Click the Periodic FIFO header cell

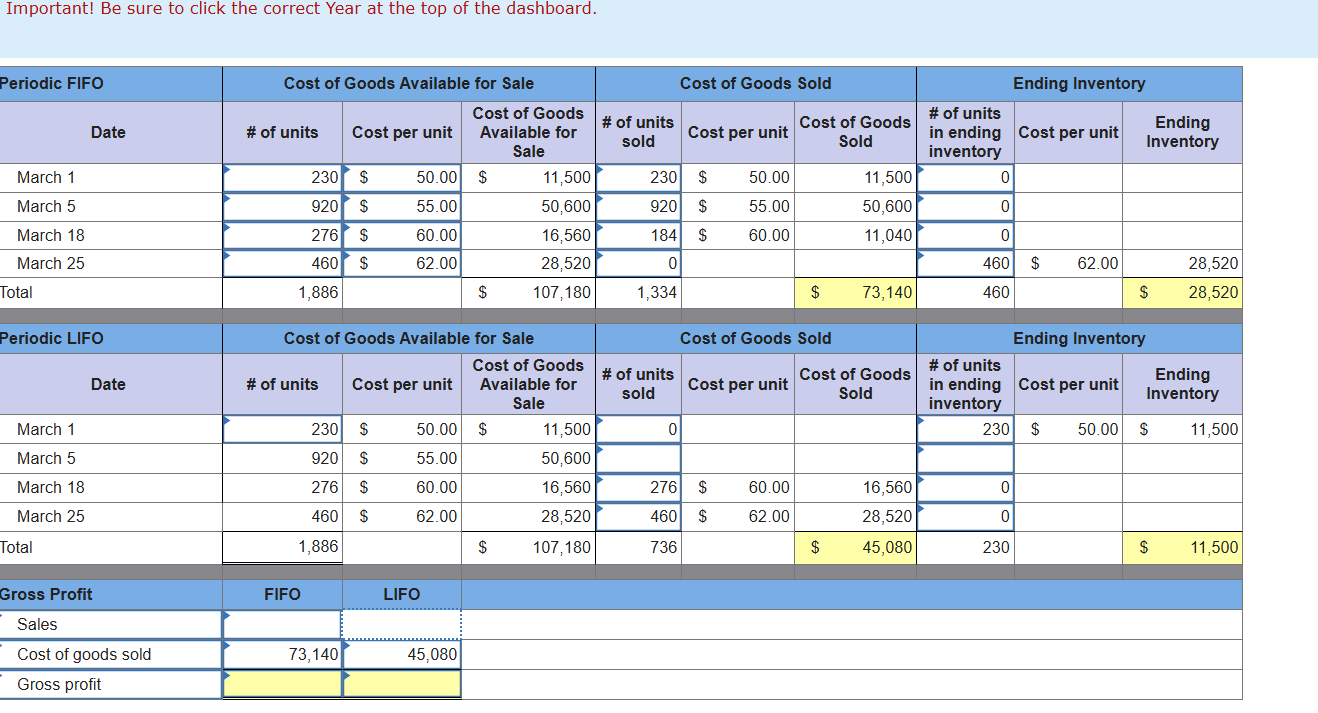110,84
